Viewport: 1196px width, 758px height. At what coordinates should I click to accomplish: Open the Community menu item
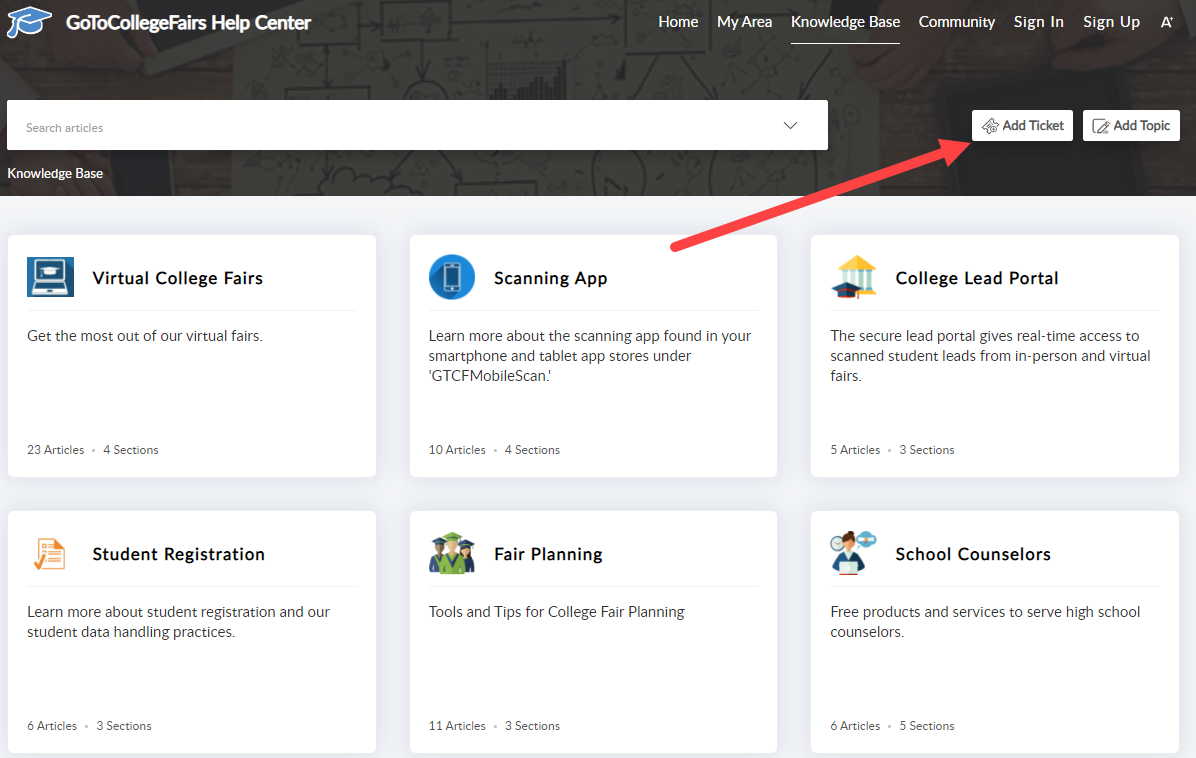(956, 22)
